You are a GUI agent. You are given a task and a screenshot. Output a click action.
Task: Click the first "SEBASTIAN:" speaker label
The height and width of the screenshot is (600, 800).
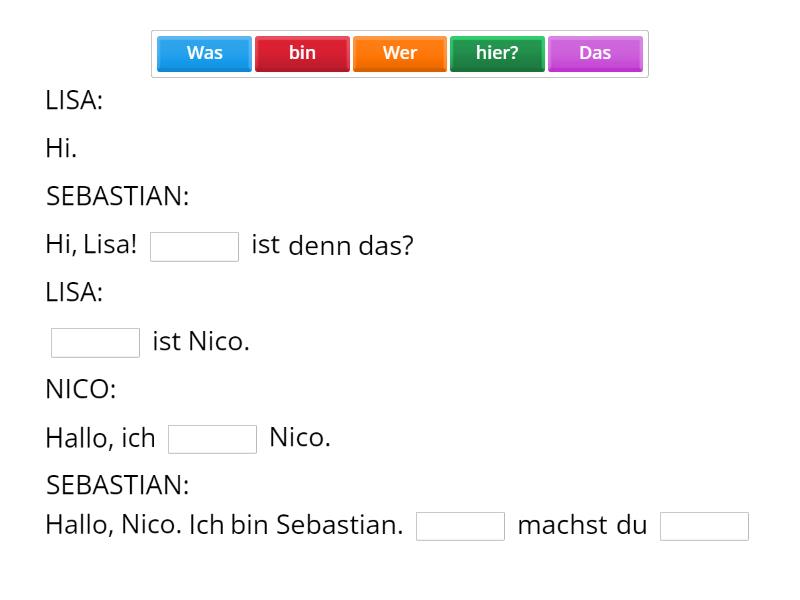click(117, 197)
